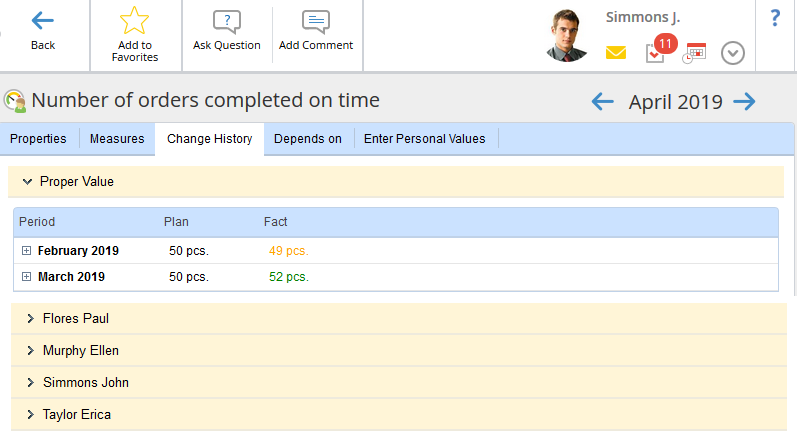This screenshot has width=797, height=435.
Task: Add to Favorites star icon
Action: [x=134, y=21]
